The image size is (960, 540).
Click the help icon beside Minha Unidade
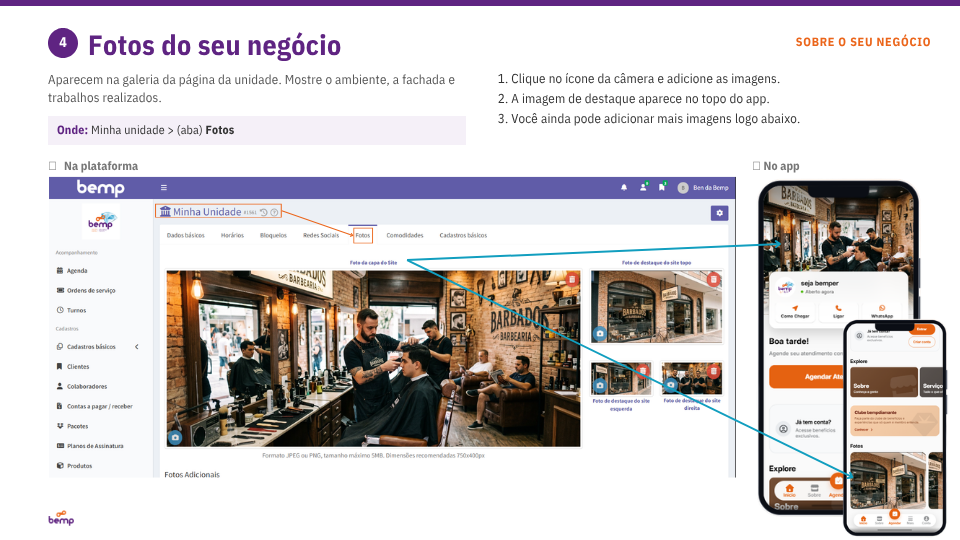[x=274, y=212]
